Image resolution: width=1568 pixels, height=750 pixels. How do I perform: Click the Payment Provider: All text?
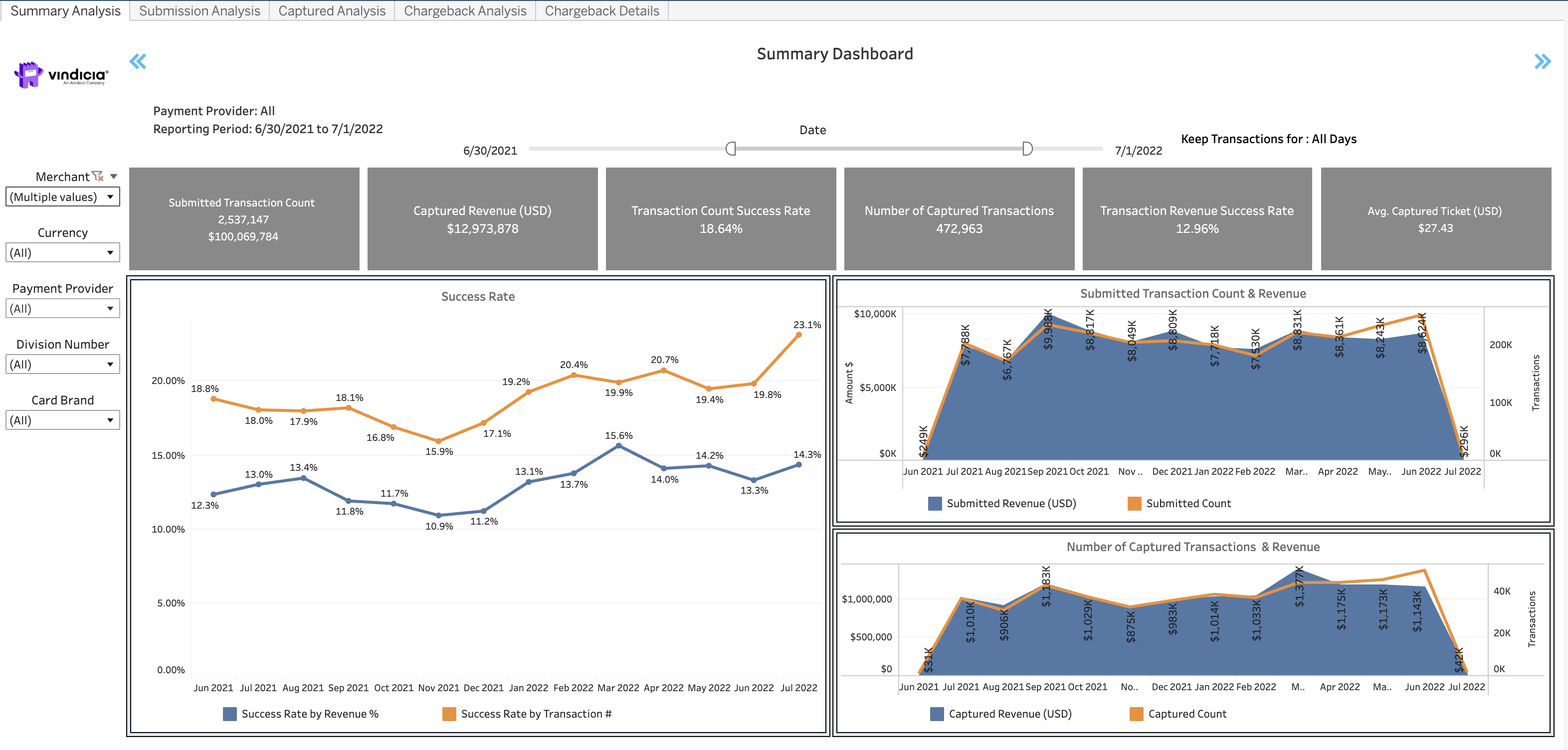(213, 111)
